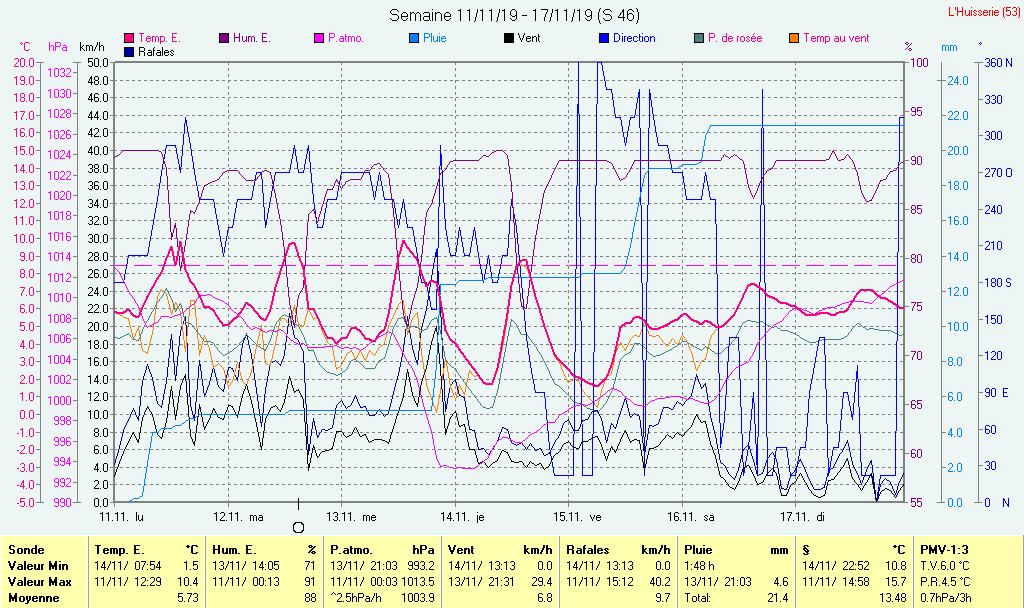Image resolution: width=1024 pixels, height=608 pixels.
Task: Click the 'Rafales' legend label
Action: 156,52
